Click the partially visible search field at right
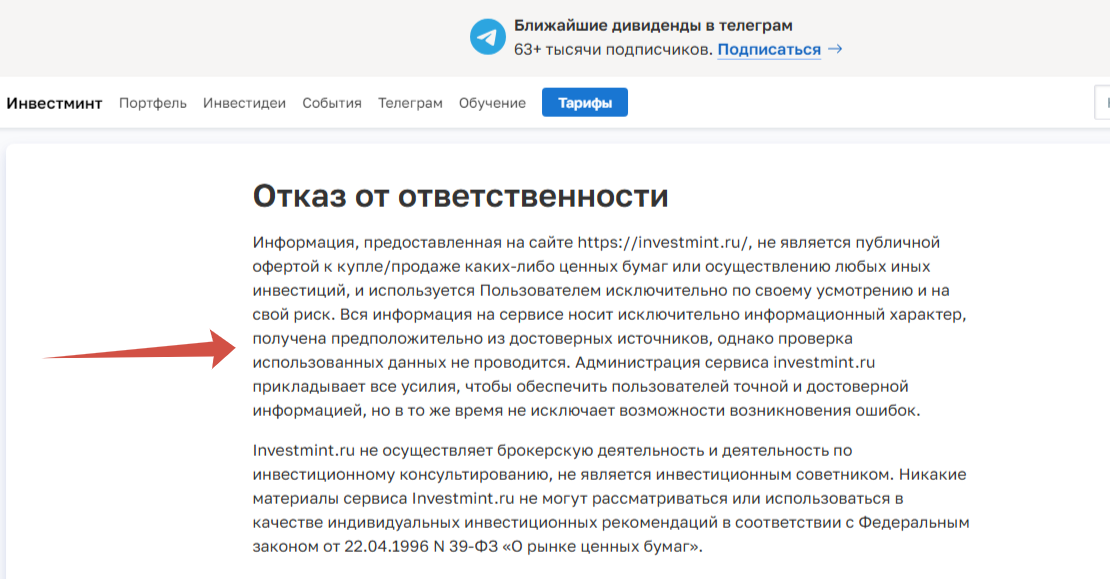1110x579 pixels. pos(1102,103)
